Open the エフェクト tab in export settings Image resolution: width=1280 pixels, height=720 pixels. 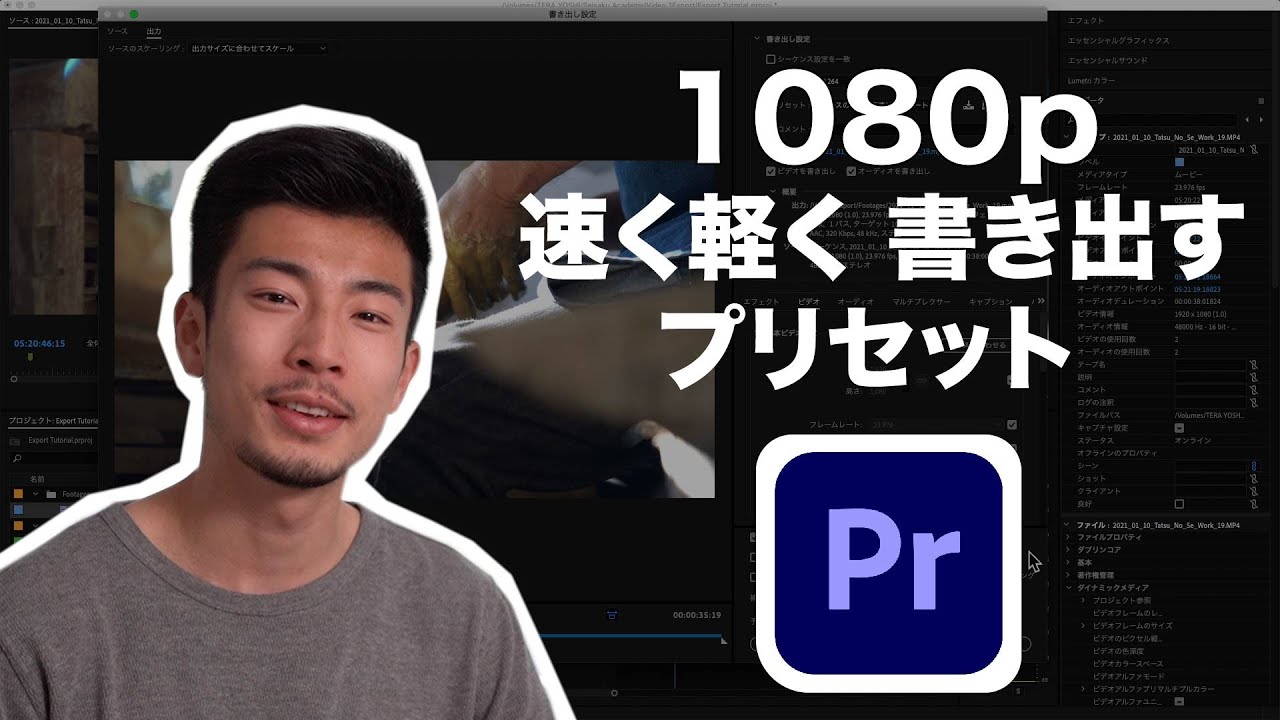[761, 301]
